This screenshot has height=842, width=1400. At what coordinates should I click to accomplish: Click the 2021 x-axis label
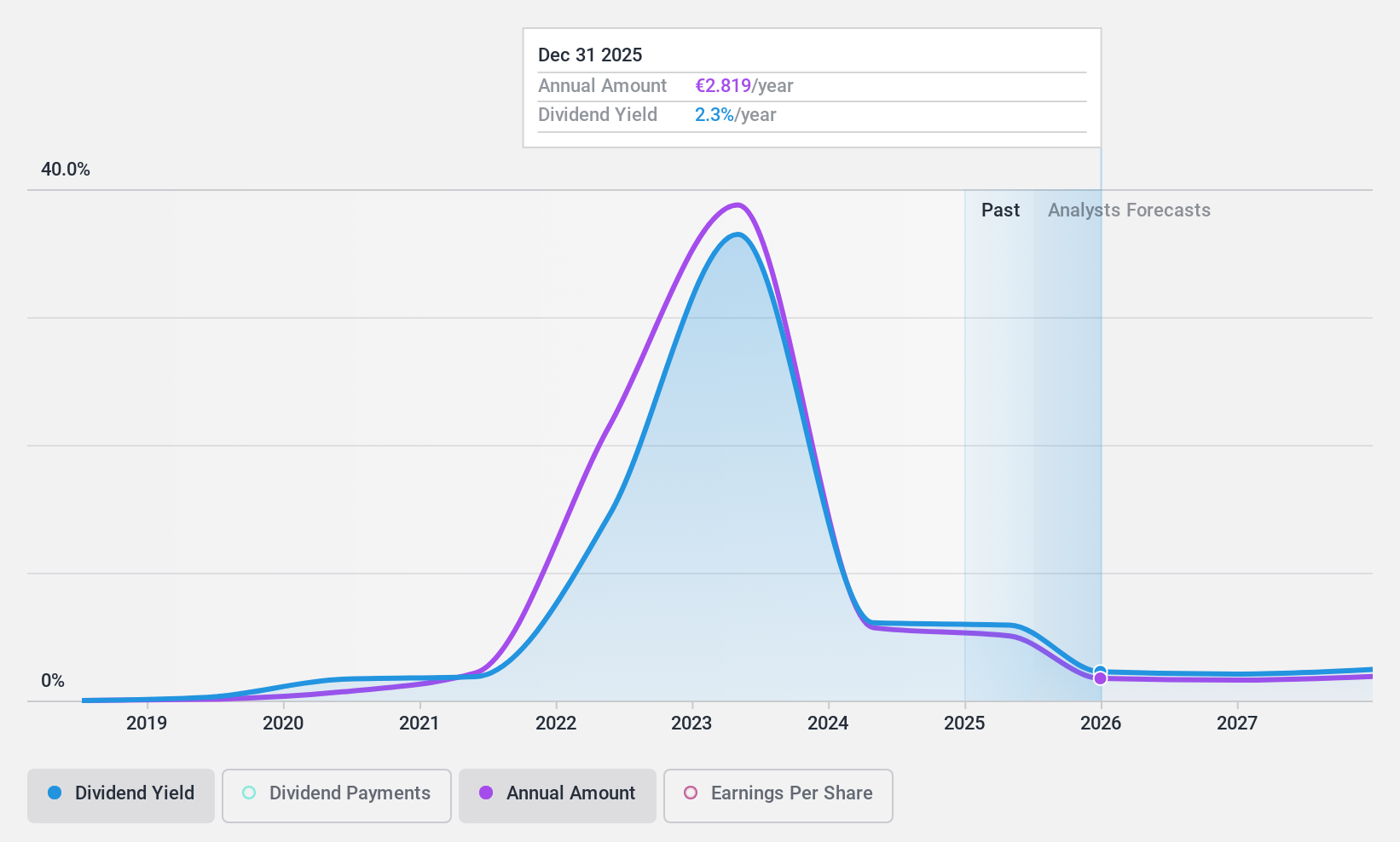419,724
